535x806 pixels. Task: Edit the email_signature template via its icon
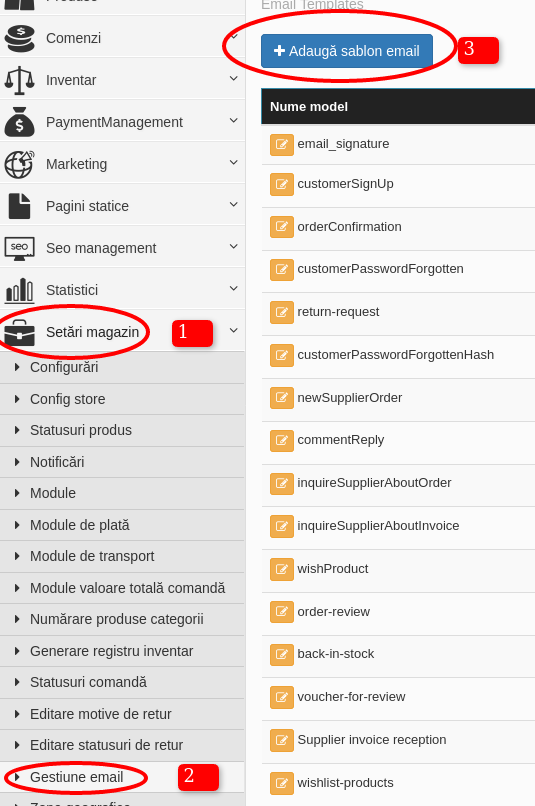click(x=282, y=144)
